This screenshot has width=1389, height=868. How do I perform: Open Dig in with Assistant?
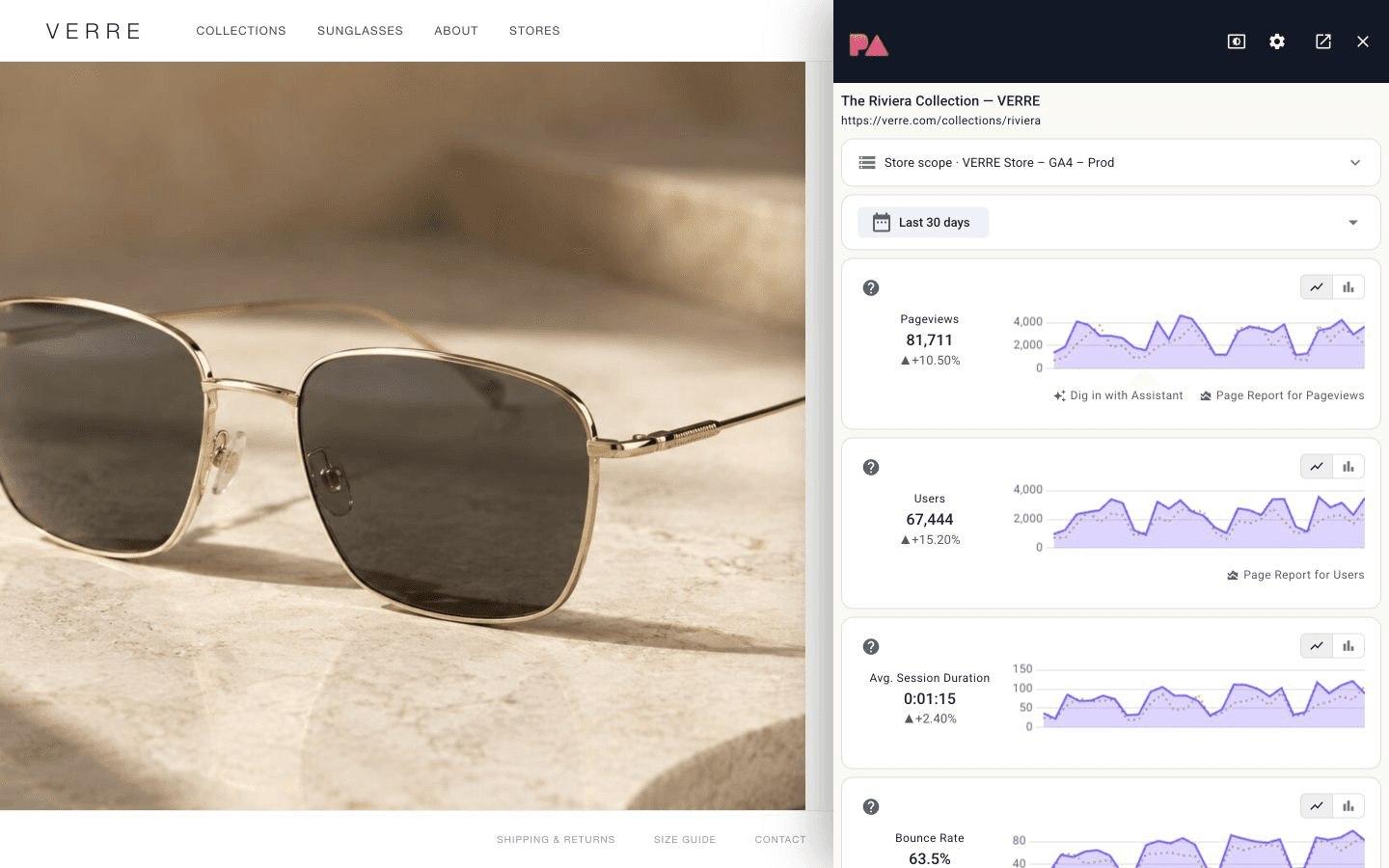click(x=1118, y=395)
